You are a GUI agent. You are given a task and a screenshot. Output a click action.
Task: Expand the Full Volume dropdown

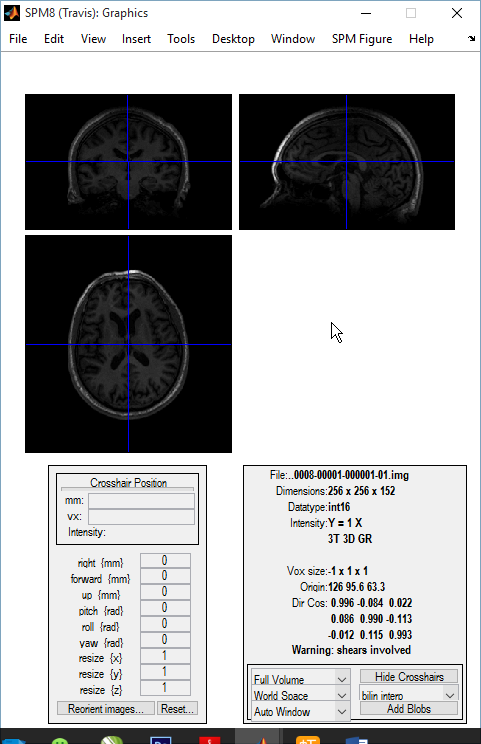(301, 679)
